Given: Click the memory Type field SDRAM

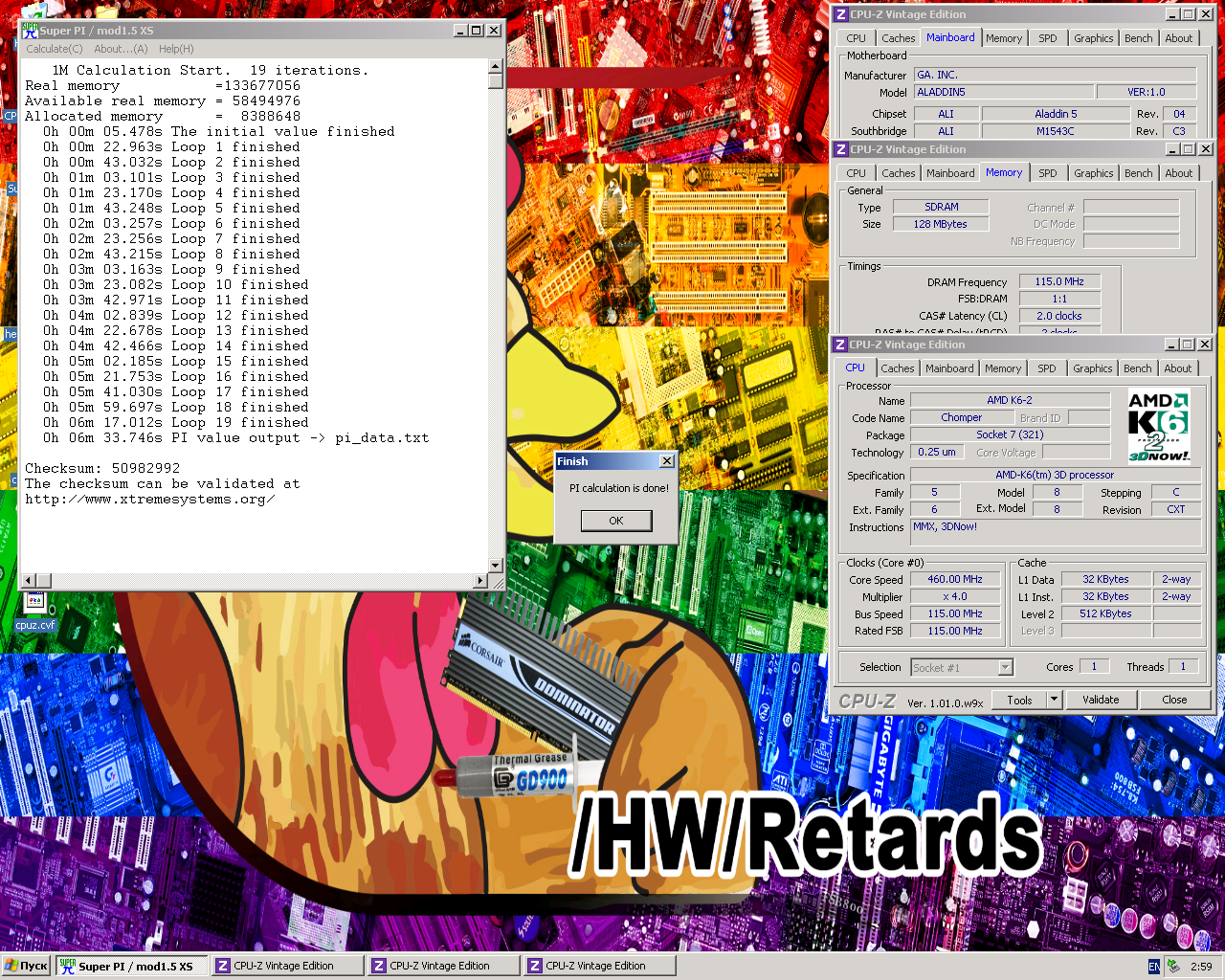Looking at the screenshot, I should point(942,207).
